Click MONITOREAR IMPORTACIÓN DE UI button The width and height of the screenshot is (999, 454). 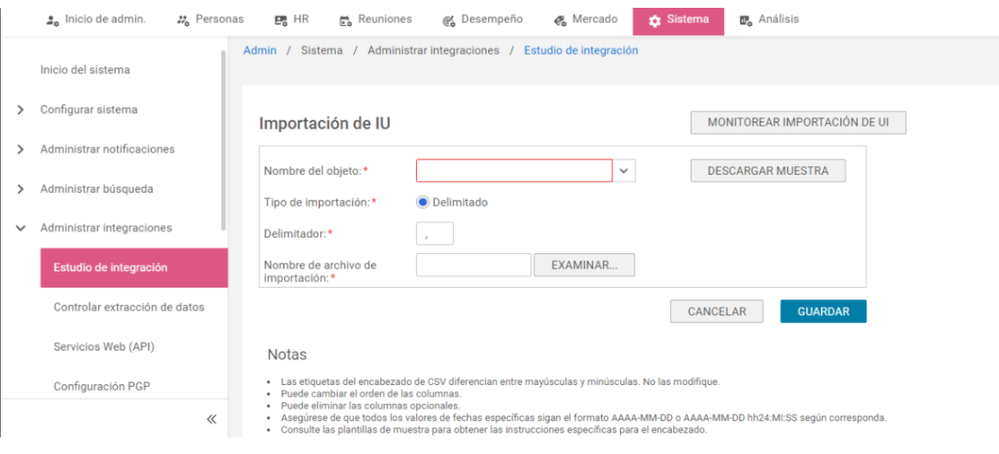click(x=798, y=123)
